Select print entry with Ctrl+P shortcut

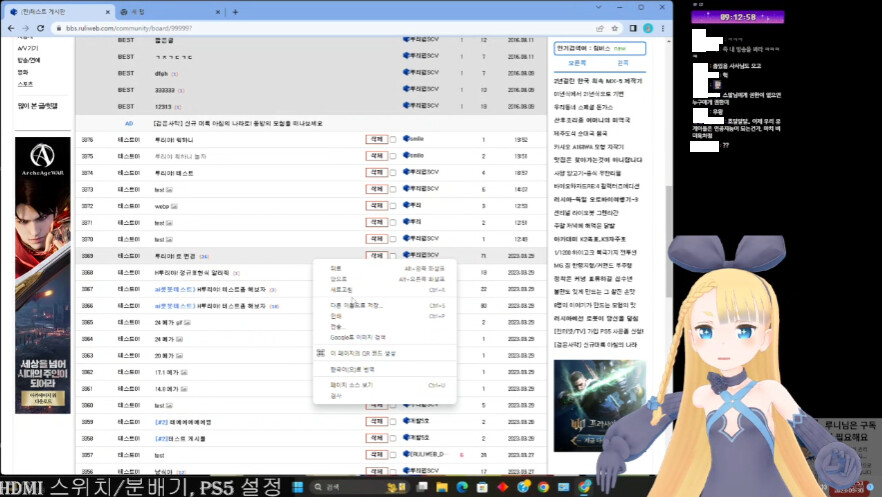pos(385,316)
